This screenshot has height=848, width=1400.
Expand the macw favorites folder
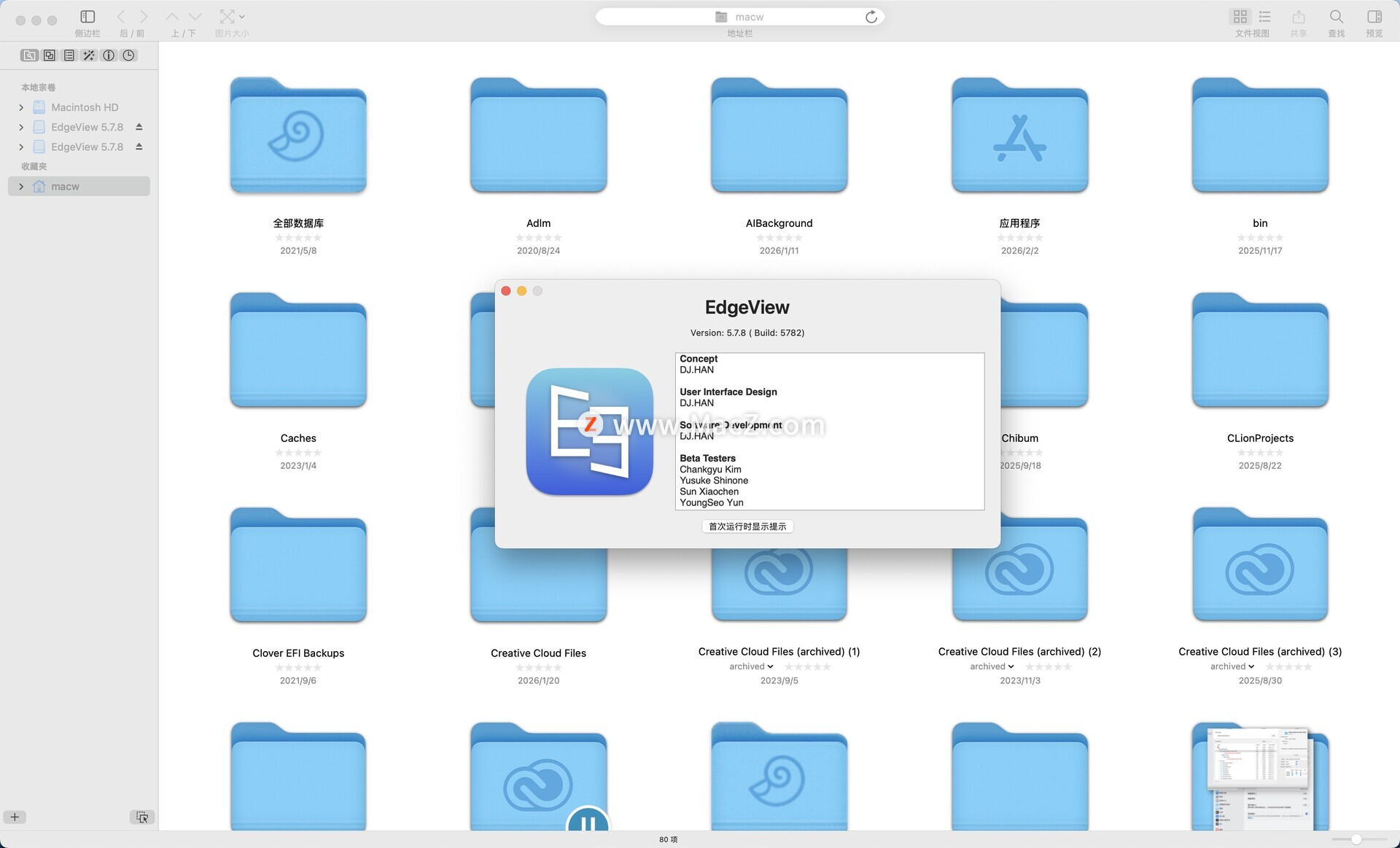pos(21,187)
